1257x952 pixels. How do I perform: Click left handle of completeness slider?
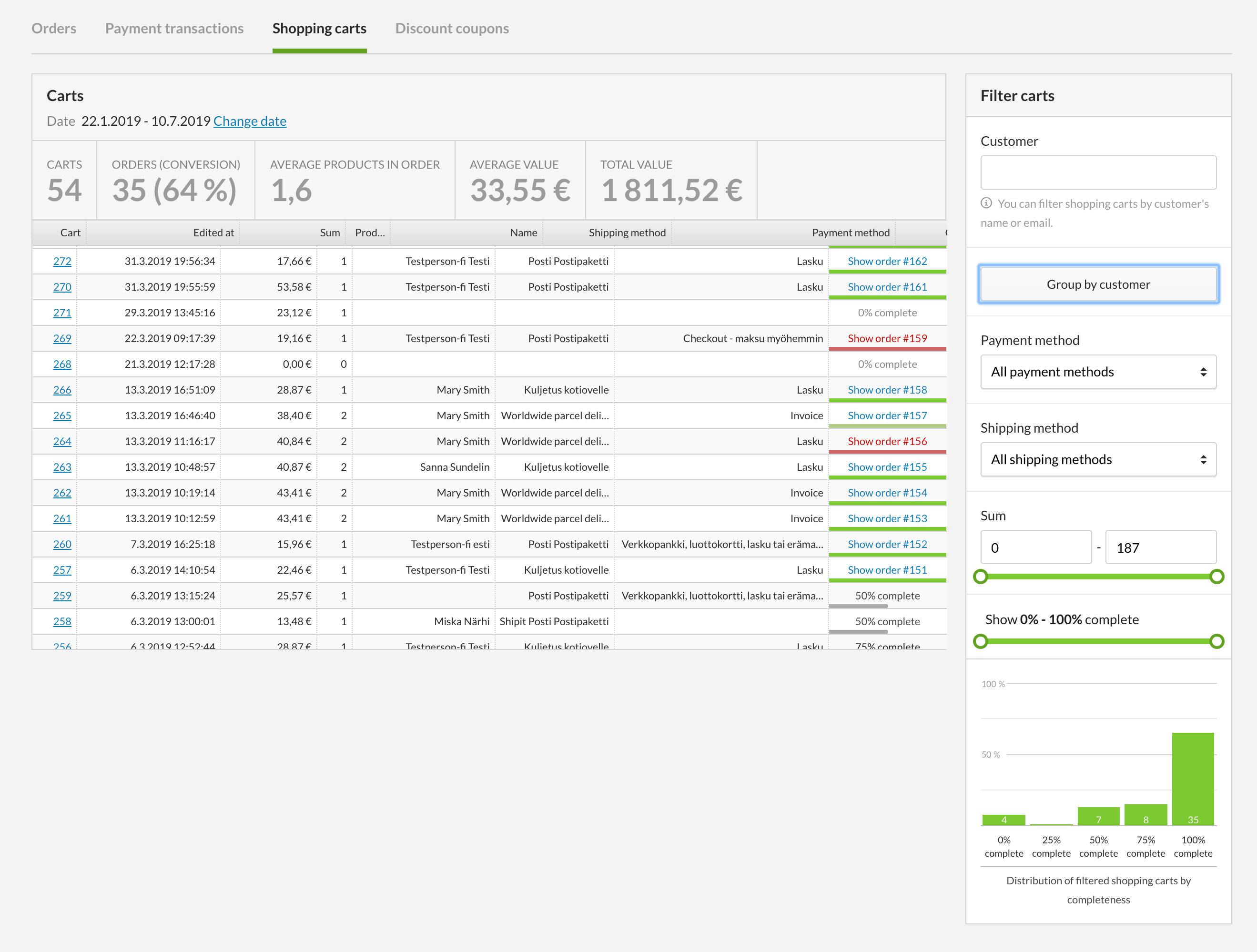[981, 642]
